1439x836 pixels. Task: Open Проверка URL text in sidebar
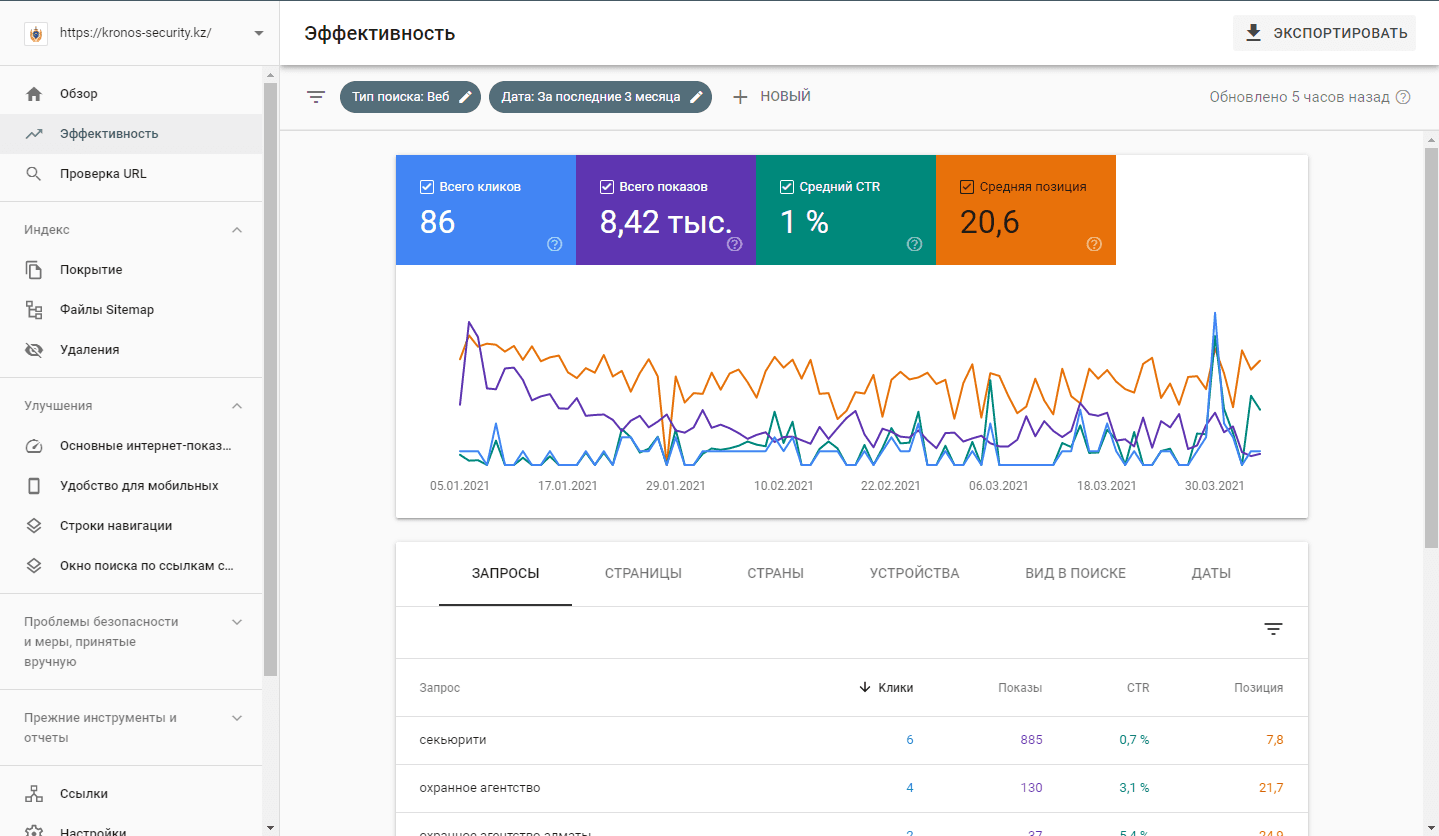[x=103, y=174]
